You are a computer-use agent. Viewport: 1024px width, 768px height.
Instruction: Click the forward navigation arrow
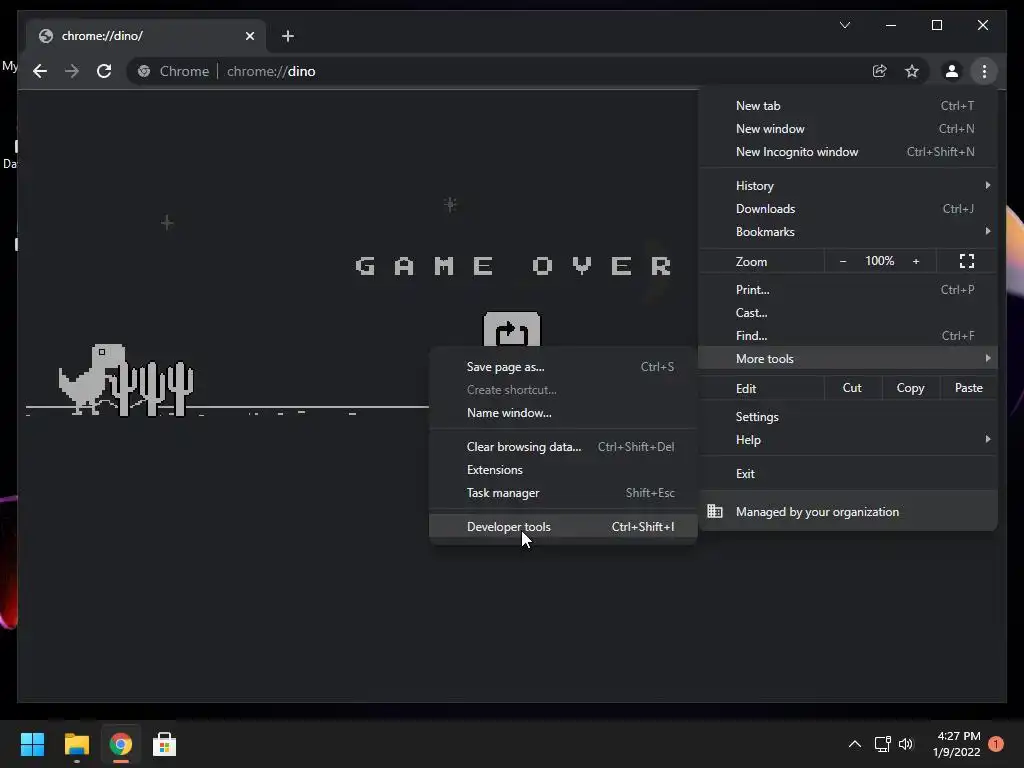coord(72,71)
